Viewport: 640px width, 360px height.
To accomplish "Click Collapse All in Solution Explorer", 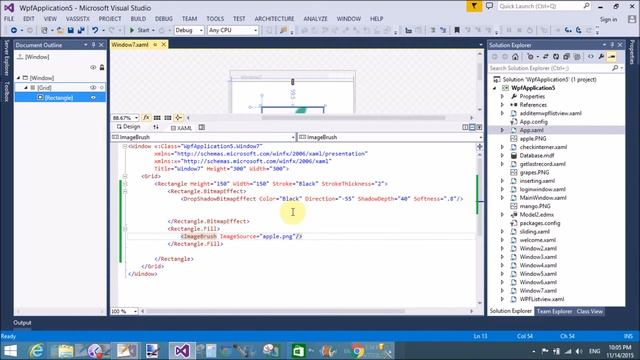I will pos(566,57).
